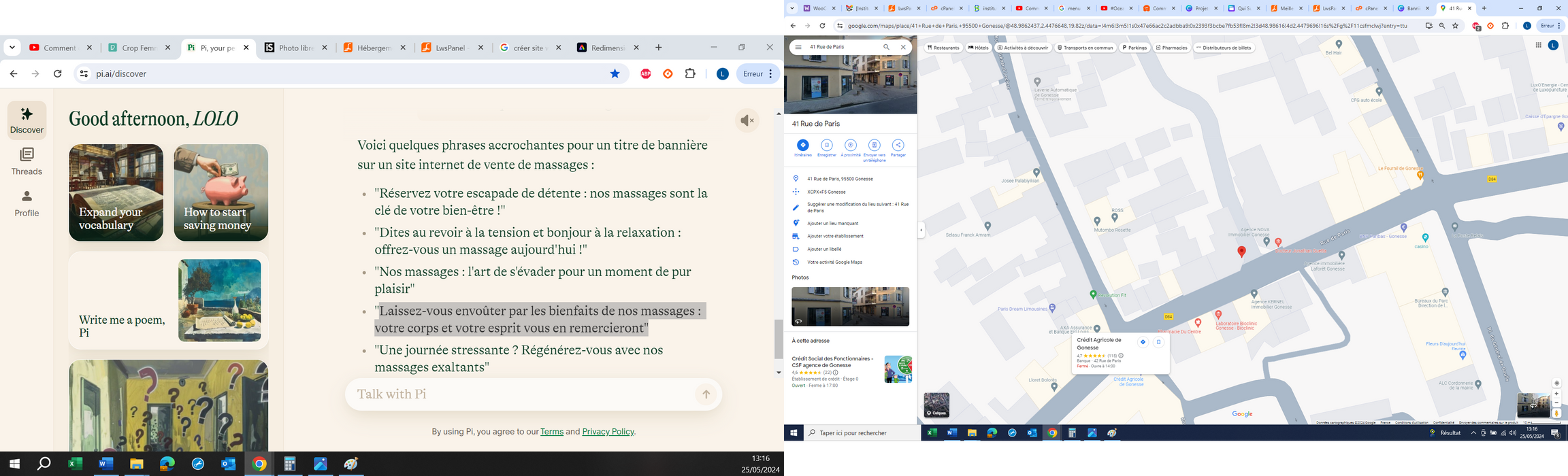The image size is (1568, 476).
Task: Save the place with Enregistrer icon
Action: [827, 146]
